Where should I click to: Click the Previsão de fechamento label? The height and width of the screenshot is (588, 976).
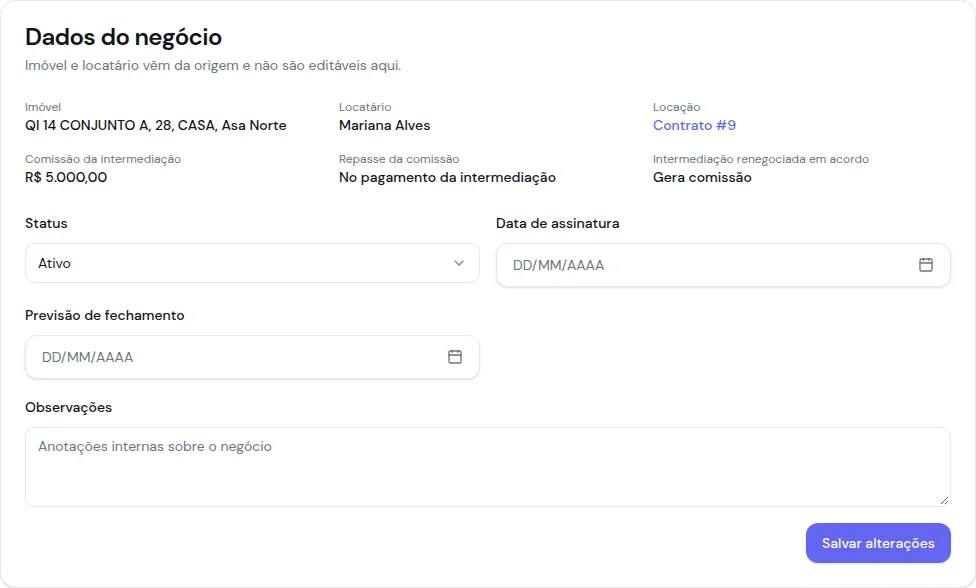point(105,315)
